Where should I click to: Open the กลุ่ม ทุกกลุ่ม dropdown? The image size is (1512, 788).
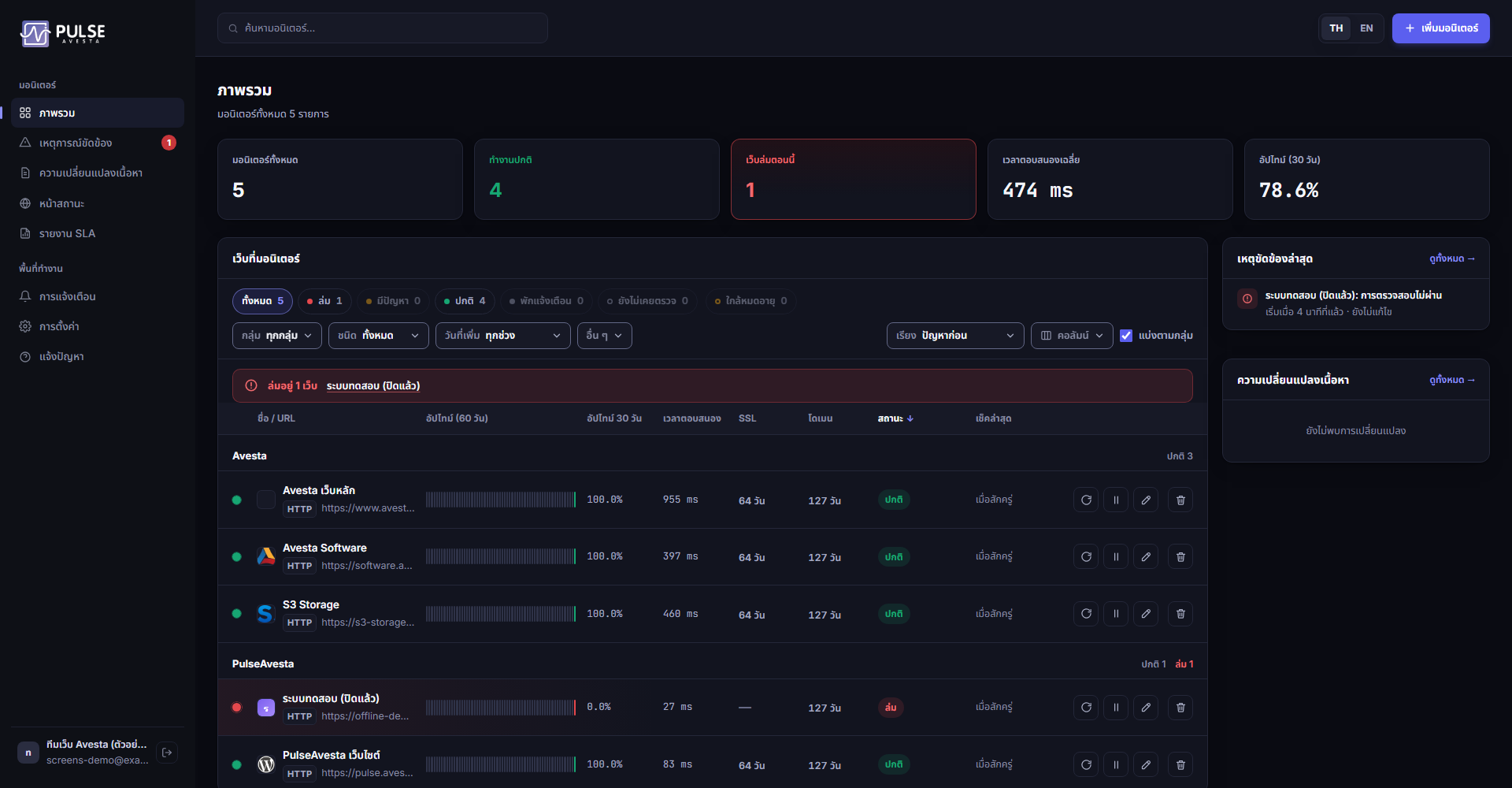(277, 335)
